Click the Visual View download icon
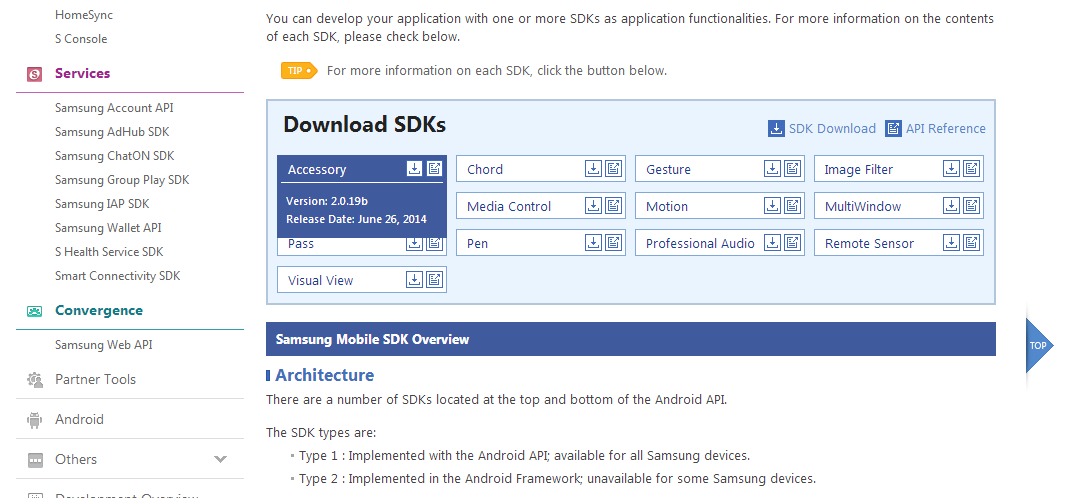Viewport: 1069px width, 498px height. [415, 279]
